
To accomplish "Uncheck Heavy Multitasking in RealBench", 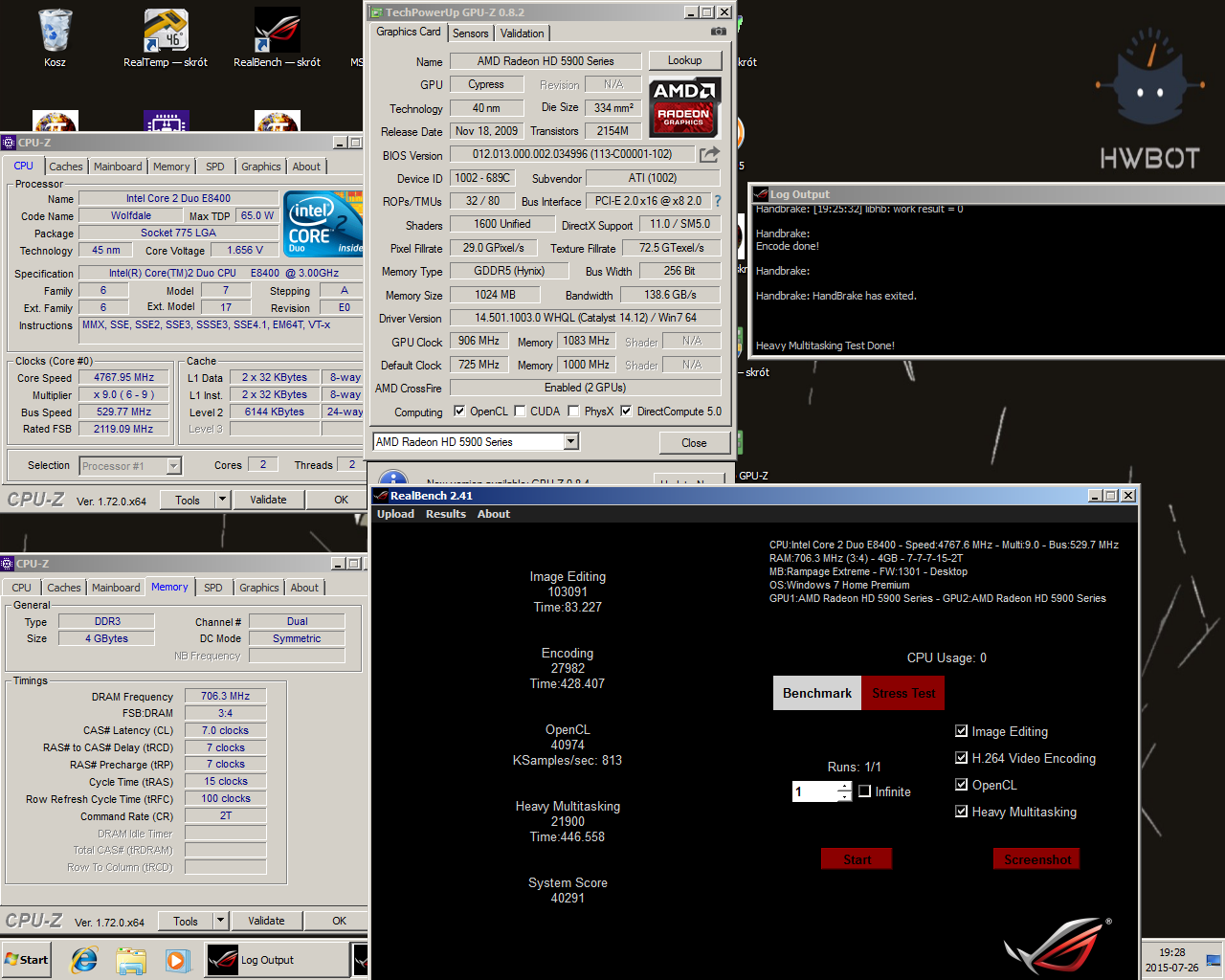I will point(962,812).
